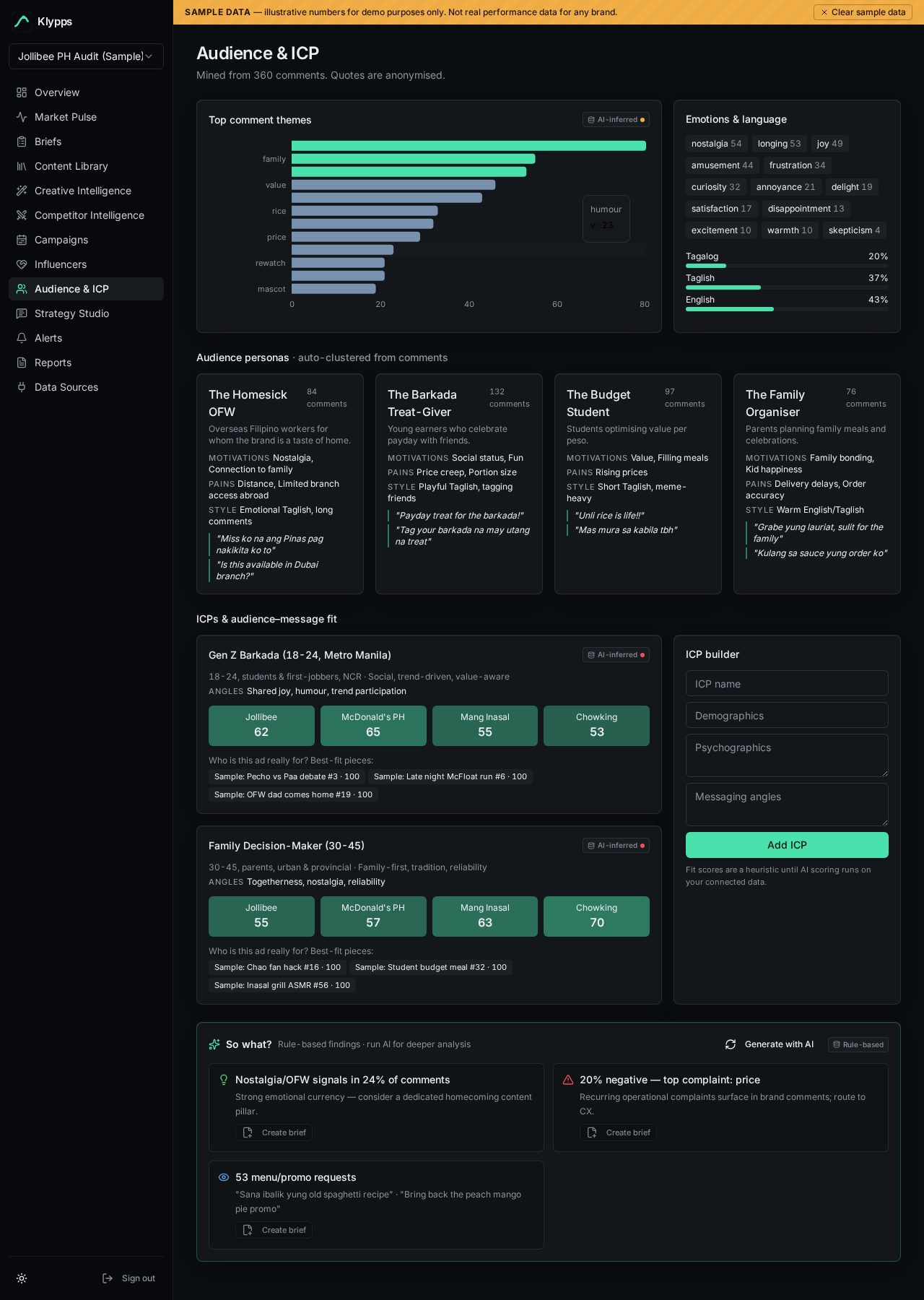Click the Jollibee 62 score tile
This screenshot has width=924, height=1300.
261,726
